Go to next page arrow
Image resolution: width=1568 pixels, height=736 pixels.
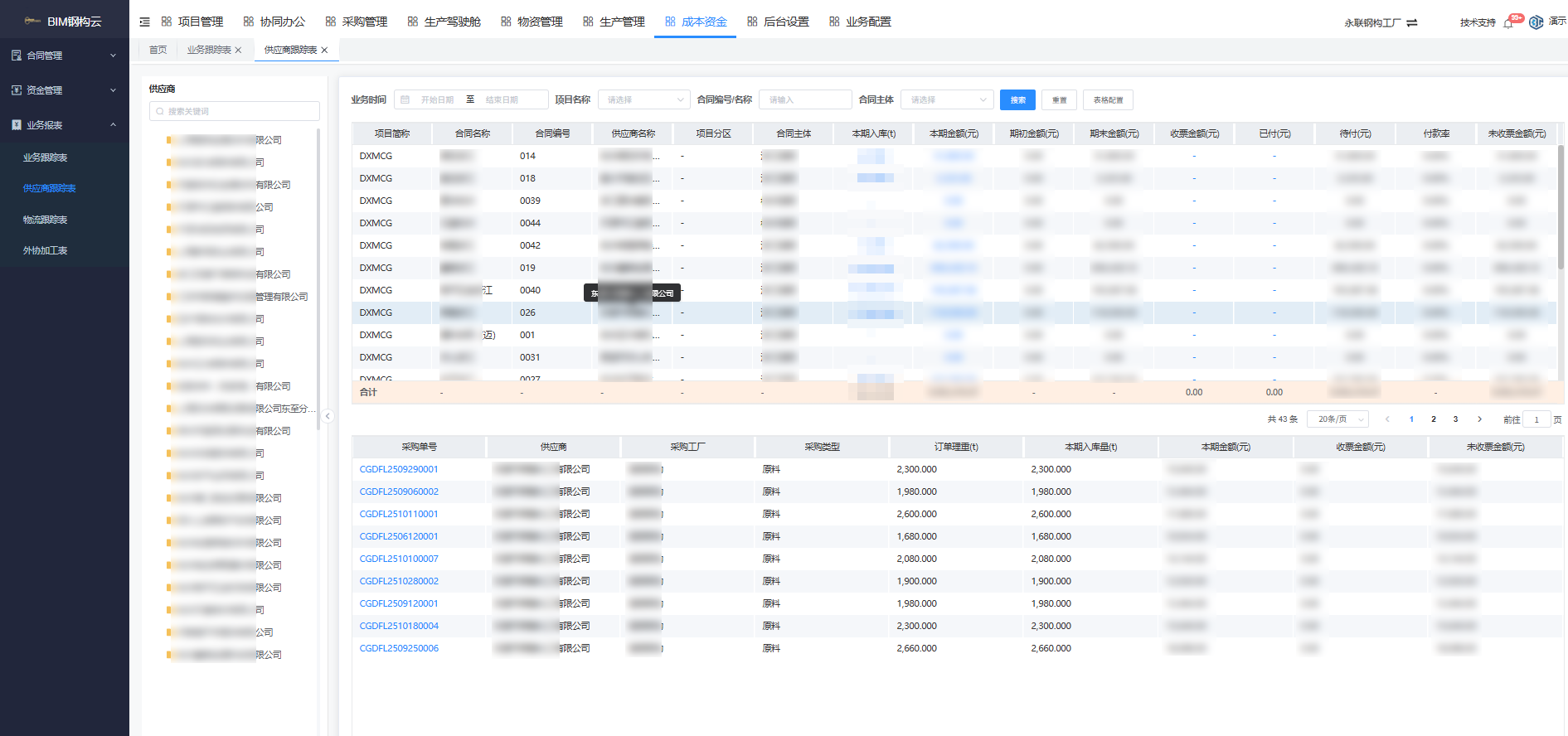coord(1479,419)
